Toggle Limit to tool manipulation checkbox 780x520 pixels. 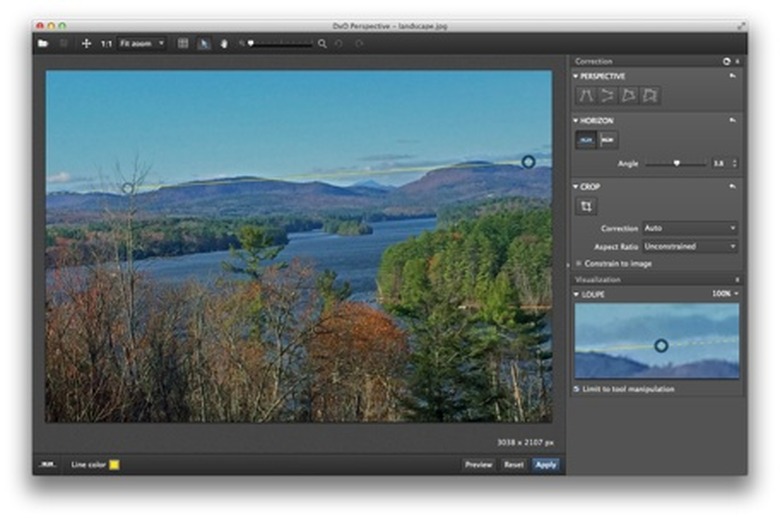(x=577, y=388)
